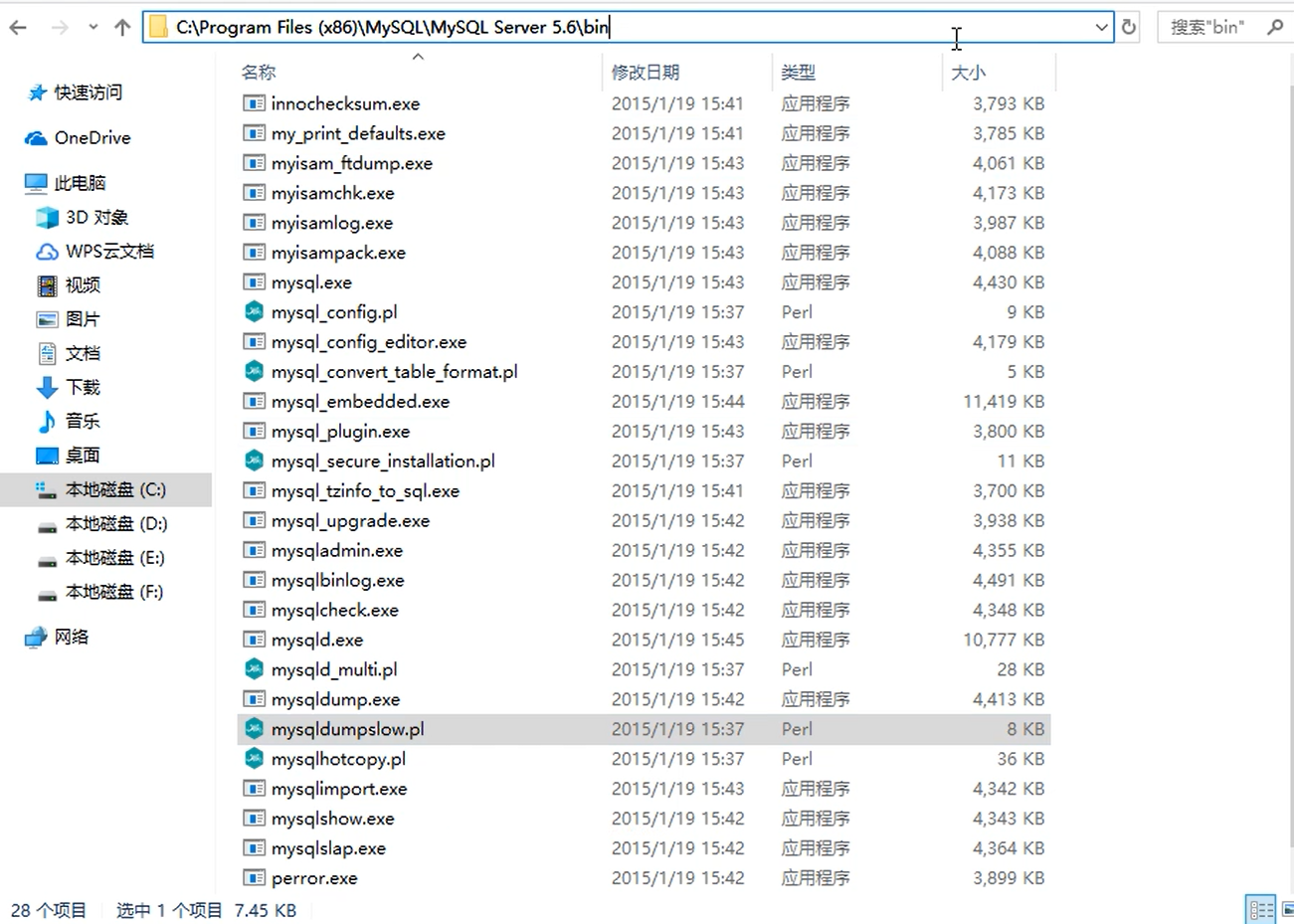Screen dimensions: 1294x924
Task: Click the mysql_plugin.exe file icon
Action: point(255,432)
